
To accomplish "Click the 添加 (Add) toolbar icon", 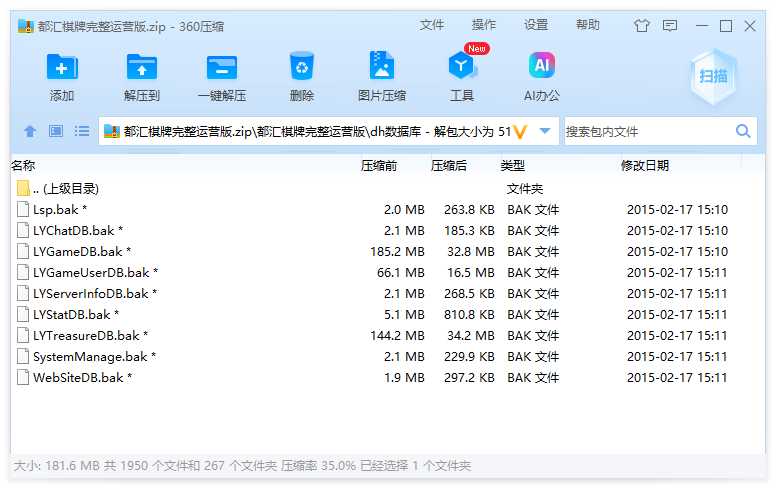I will point(62,67).
